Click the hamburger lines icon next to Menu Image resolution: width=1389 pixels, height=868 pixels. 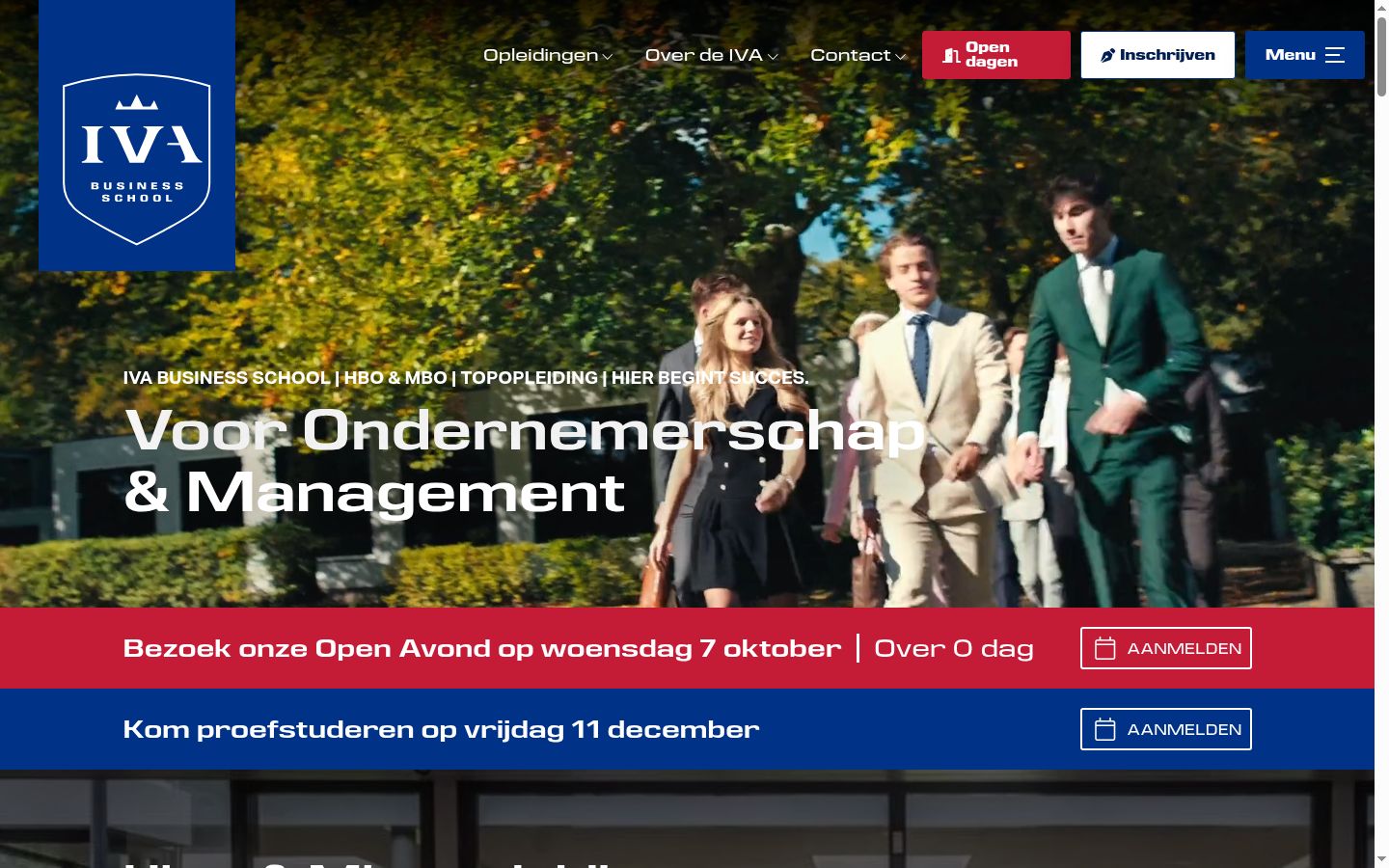pyautogui.click(x=1335, y=55)
